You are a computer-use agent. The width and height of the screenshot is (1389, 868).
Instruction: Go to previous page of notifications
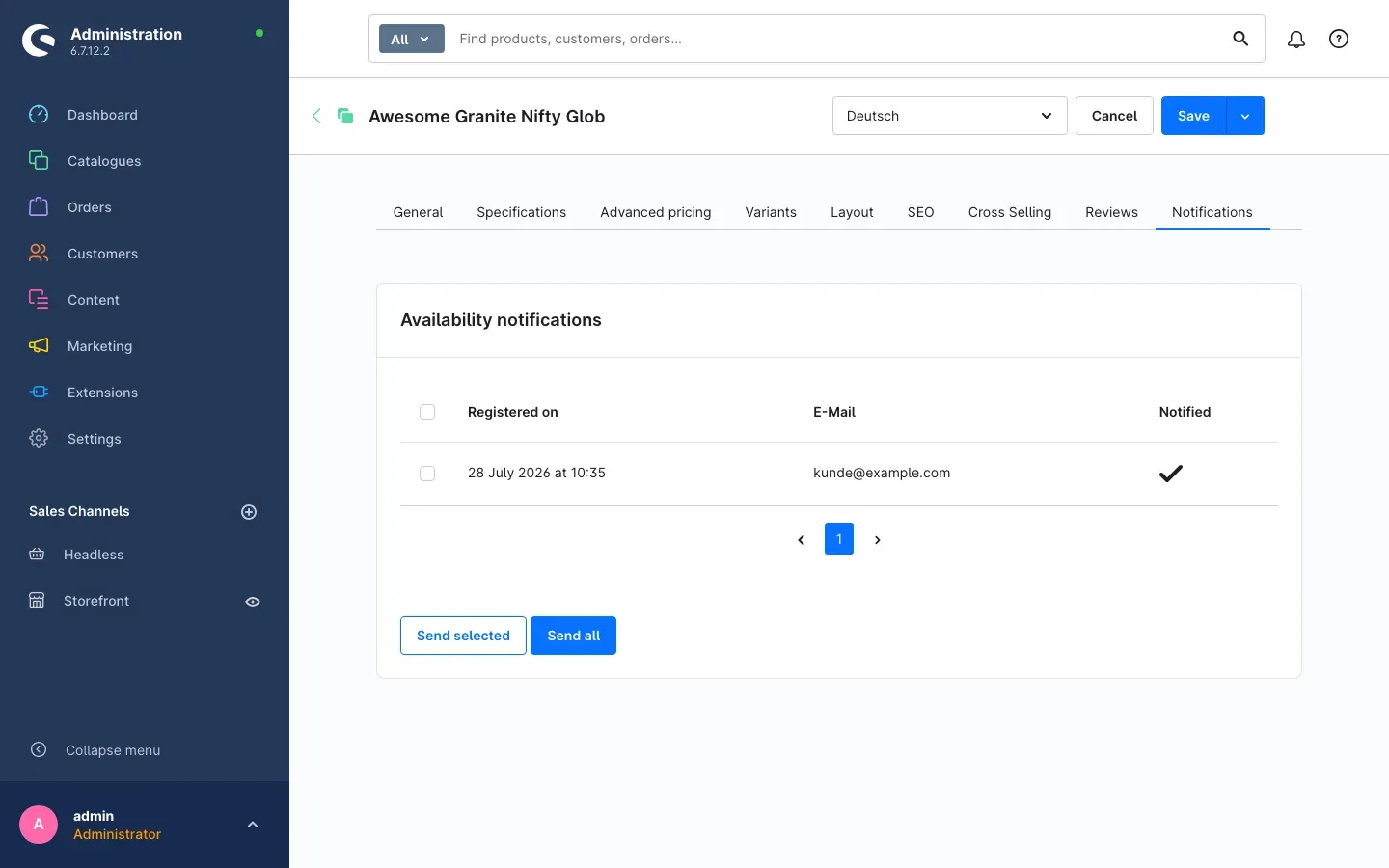[801, 540]
